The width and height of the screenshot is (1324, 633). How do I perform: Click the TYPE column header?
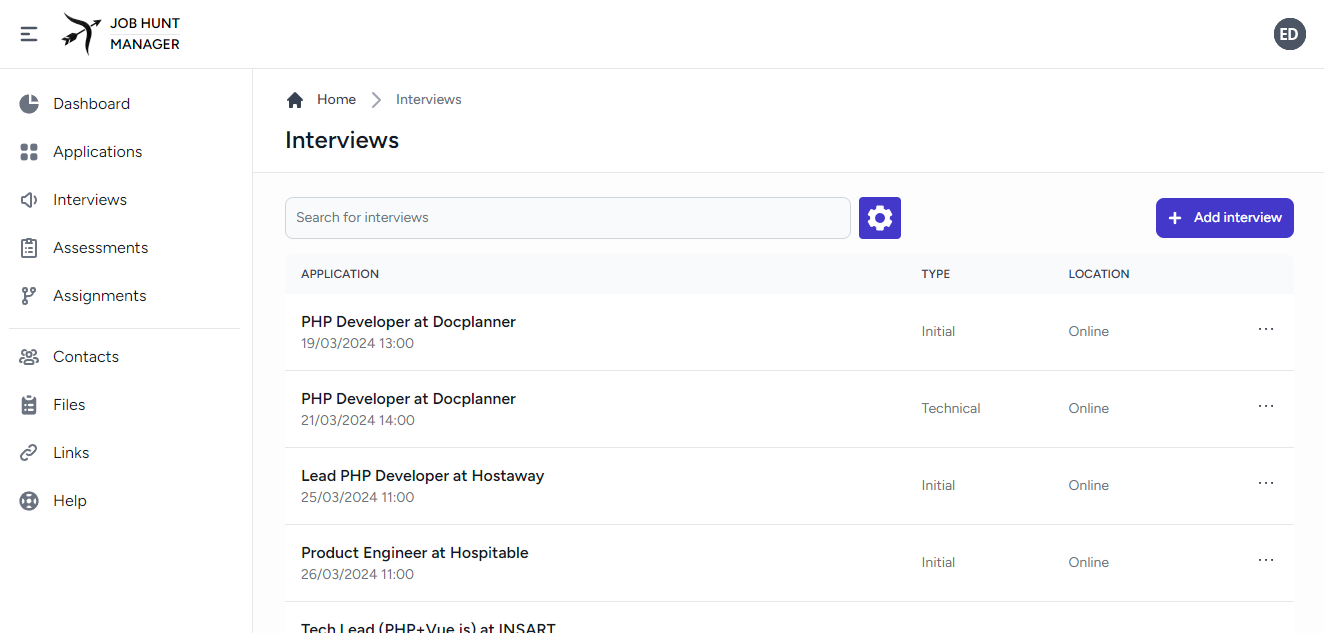pyautogui.click(x=936, y=274)
